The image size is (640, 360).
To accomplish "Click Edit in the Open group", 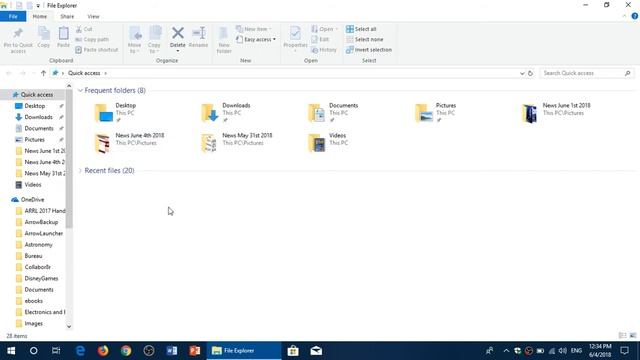I will coord(320,39).
